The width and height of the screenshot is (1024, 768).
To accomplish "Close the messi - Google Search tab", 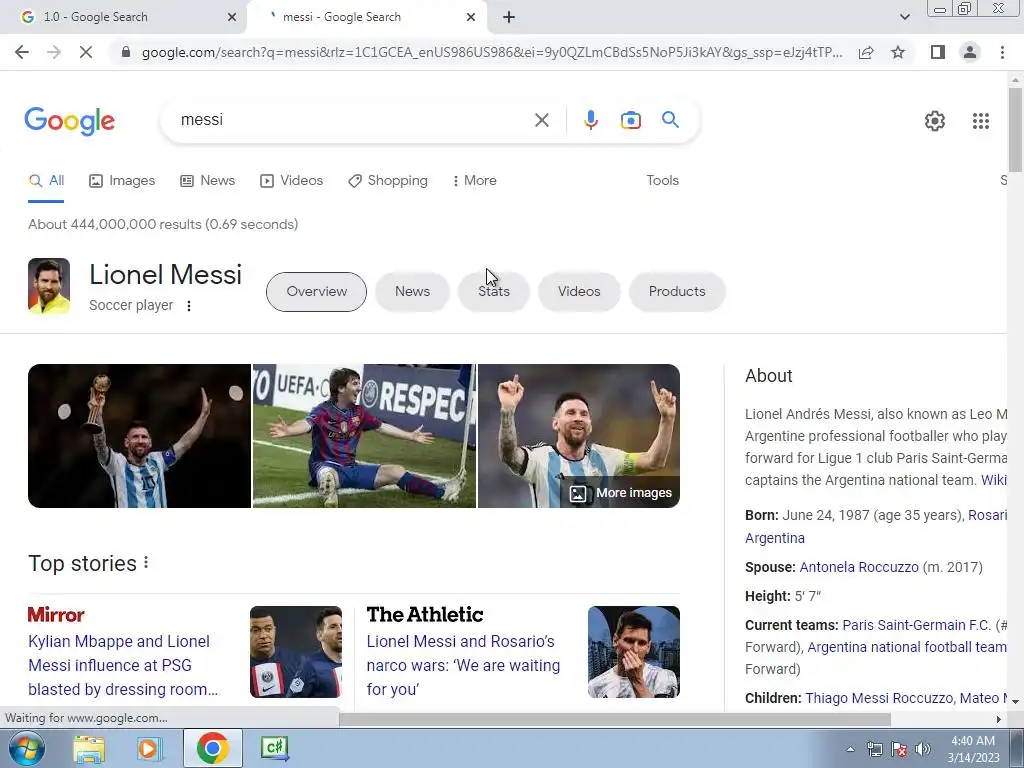I will click(471, 17).
